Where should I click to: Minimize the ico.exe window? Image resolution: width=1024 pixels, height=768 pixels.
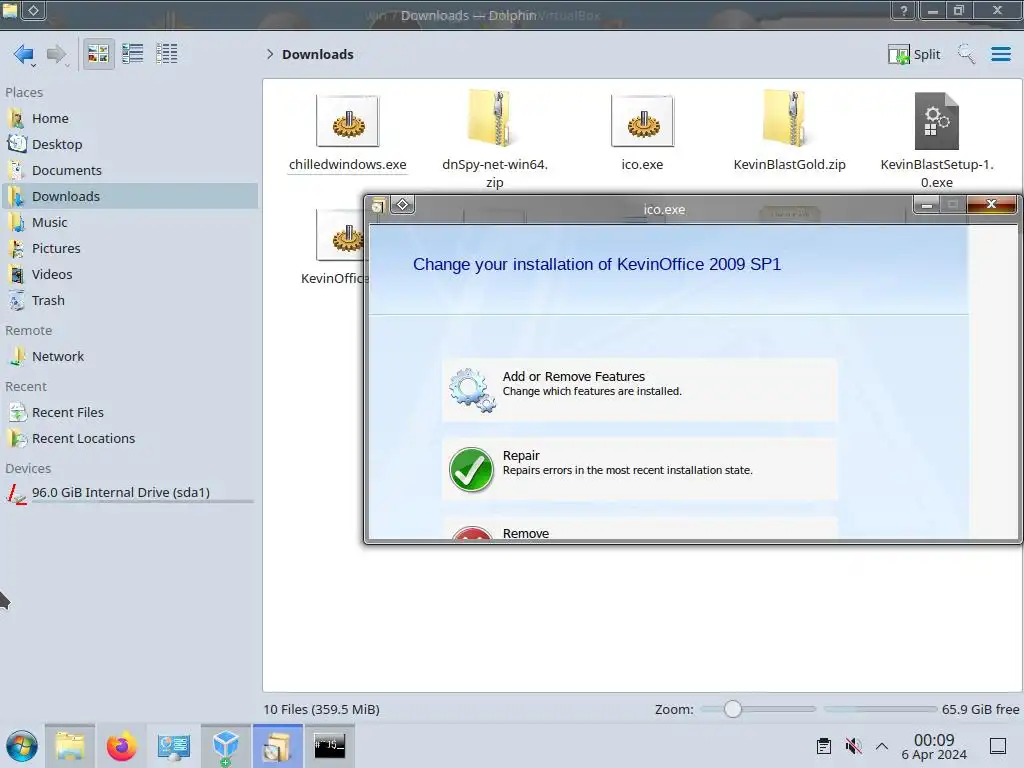(927, 205)
